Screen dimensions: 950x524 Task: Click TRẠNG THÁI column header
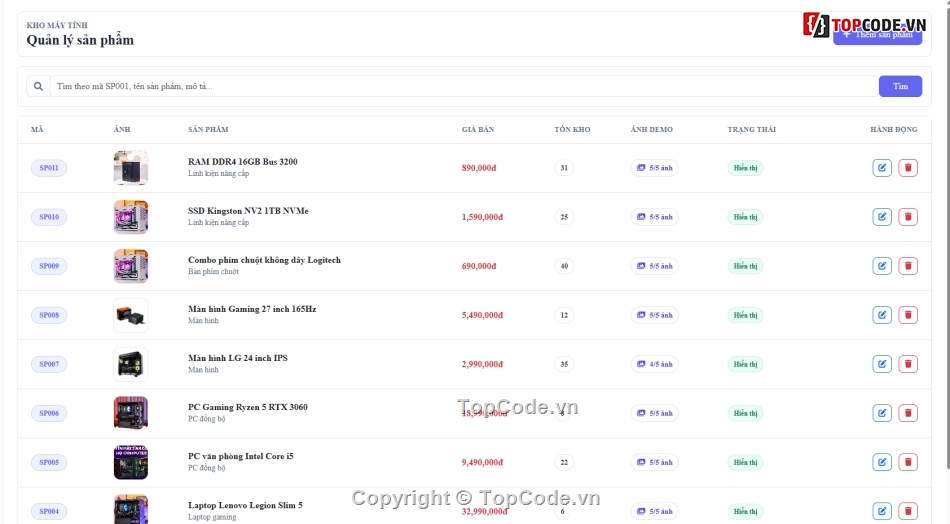pyautogui.click(x=751, y=129)
